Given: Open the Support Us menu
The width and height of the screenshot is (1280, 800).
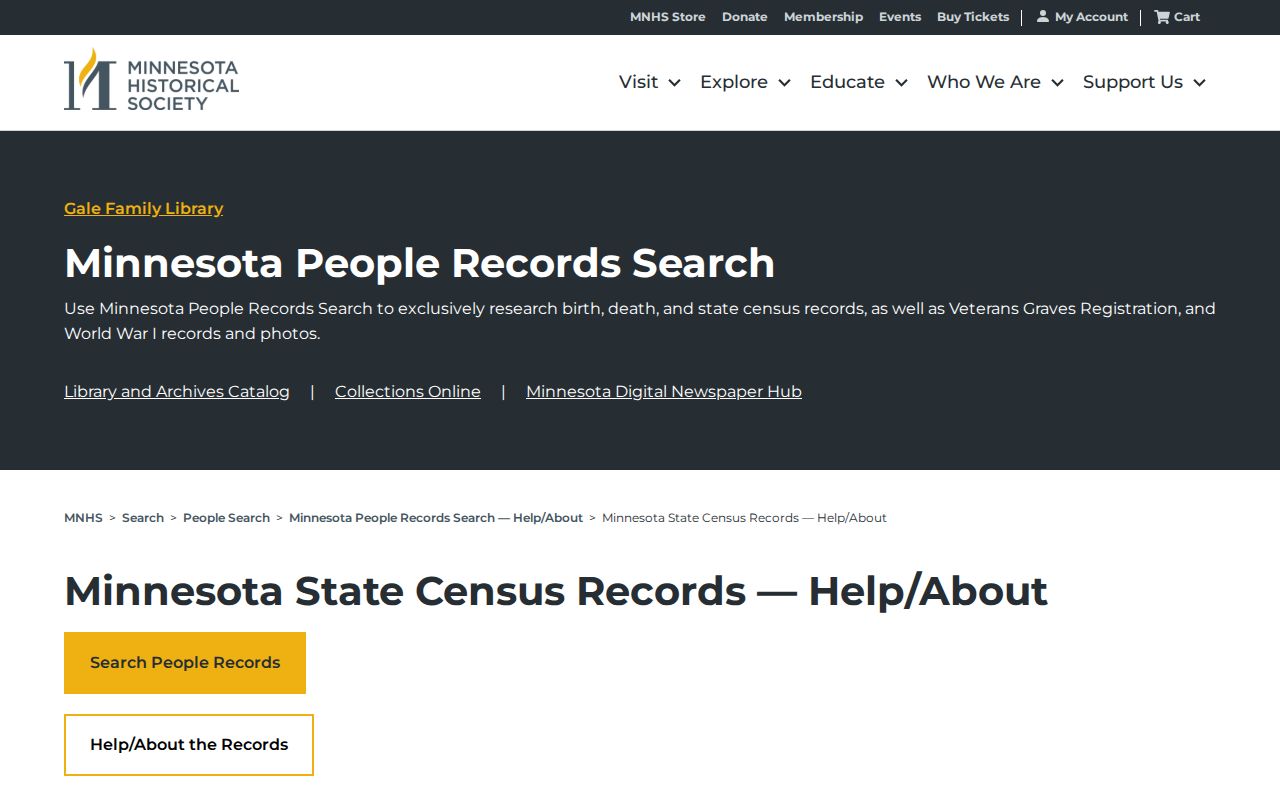Looking at the screenshot, I should point(1133,82).
